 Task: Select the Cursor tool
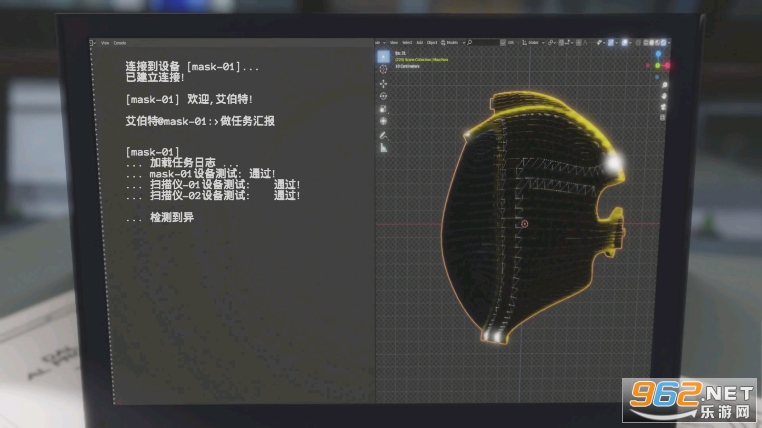click(x=384, y=70)
